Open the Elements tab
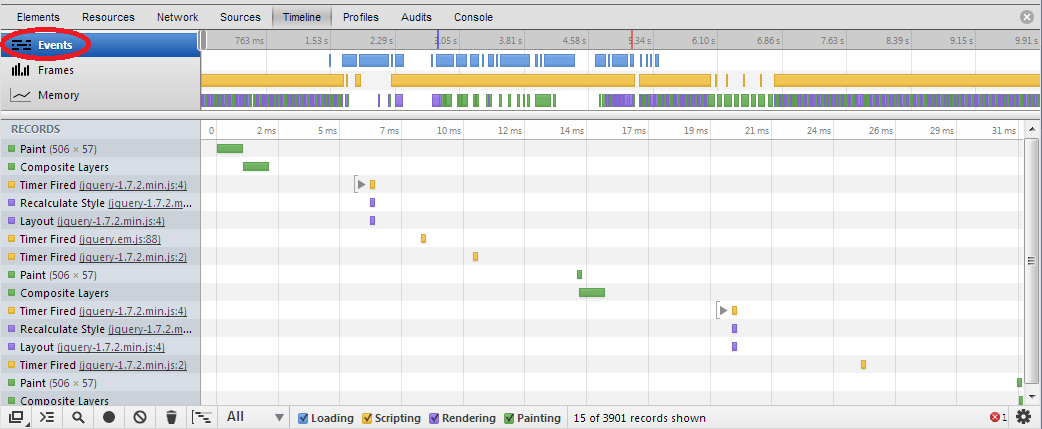The image size is (1042, 429). pyautogui.click(x=38, y=17)
